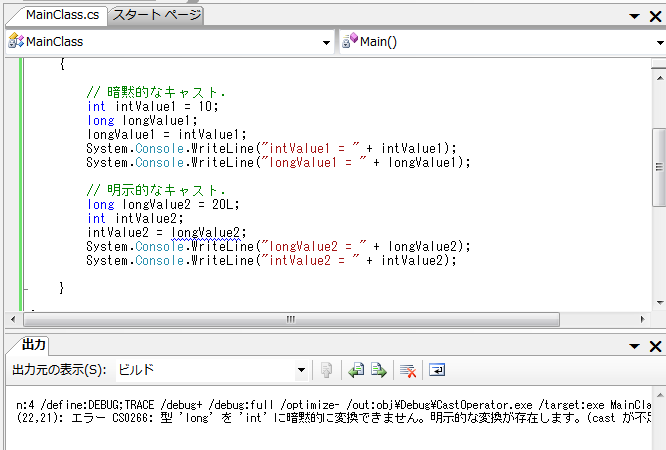Click the MainClass class icon
The height and width of the screenshot is (450, 666).
pos(16,41)
